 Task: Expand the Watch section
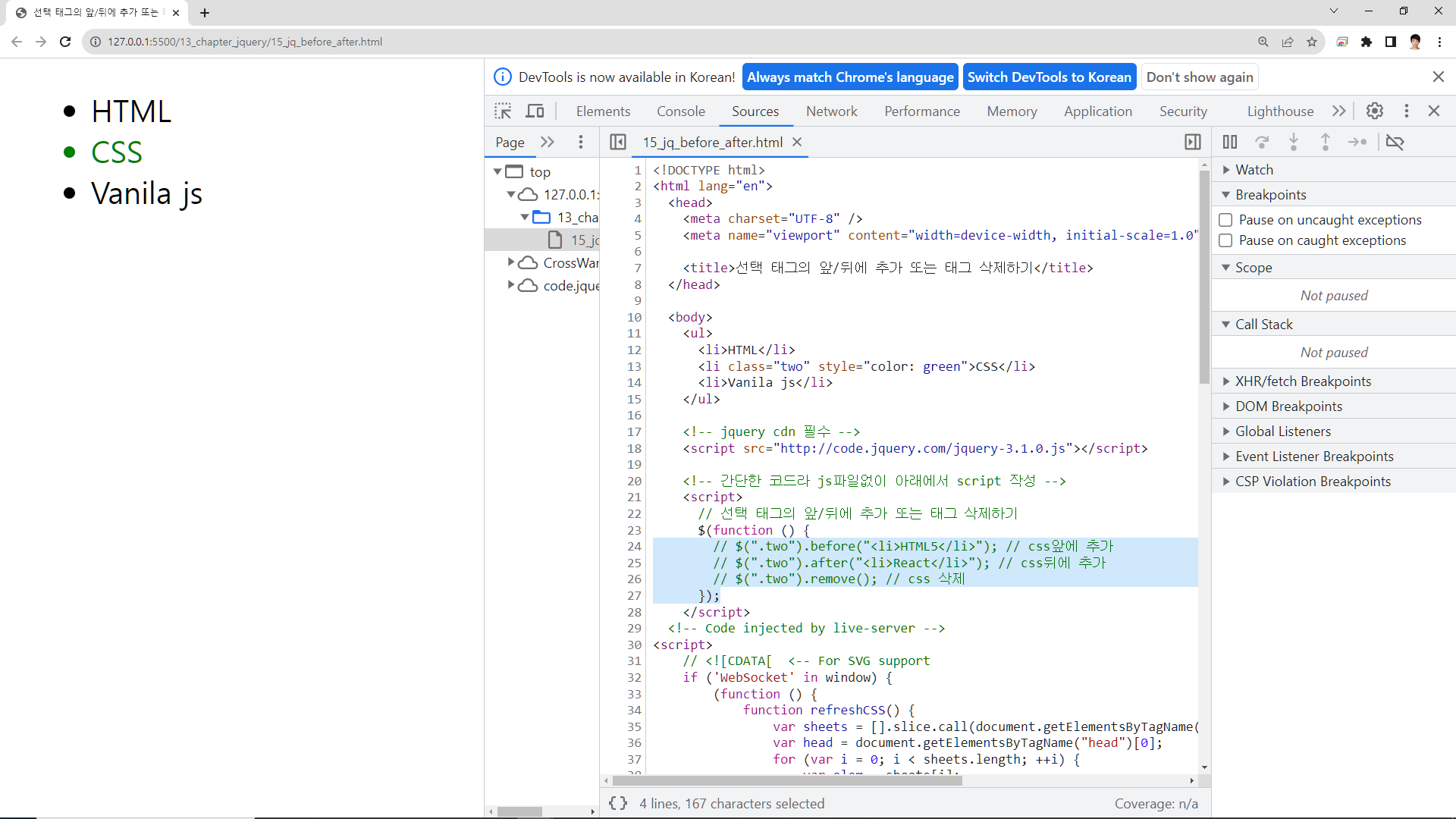point(1254,170)
